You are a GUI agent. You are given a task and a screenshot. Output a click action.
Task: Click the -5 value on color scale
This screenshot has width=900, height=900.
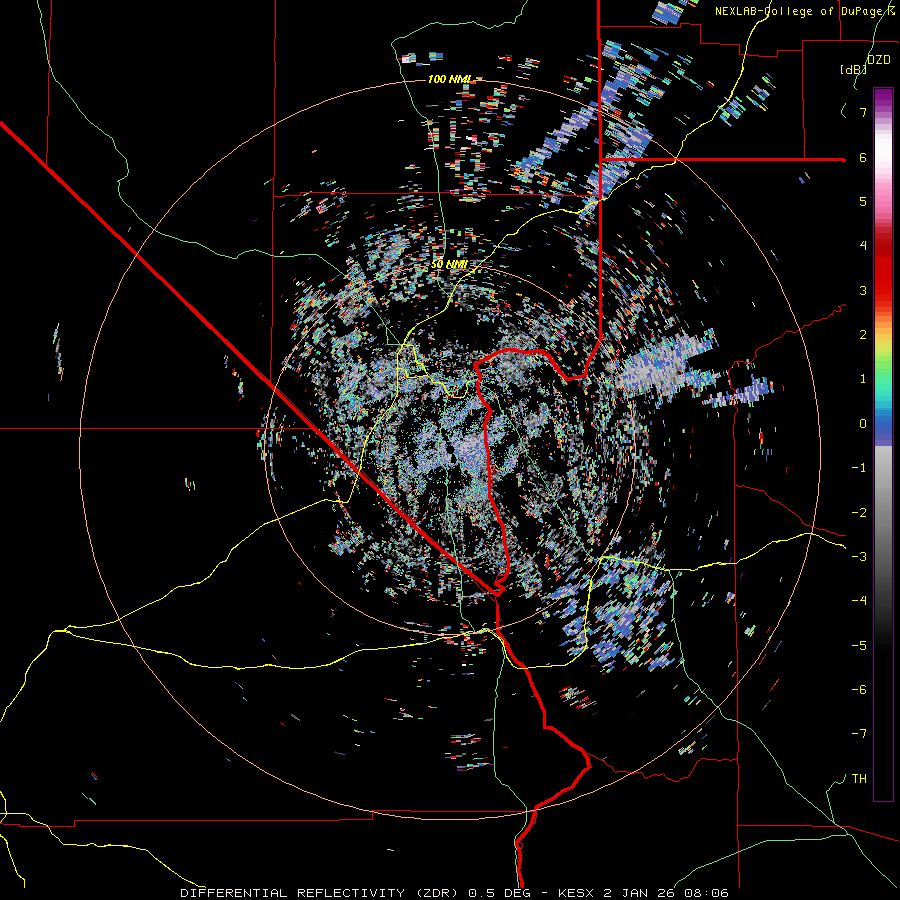click(859, 645)
